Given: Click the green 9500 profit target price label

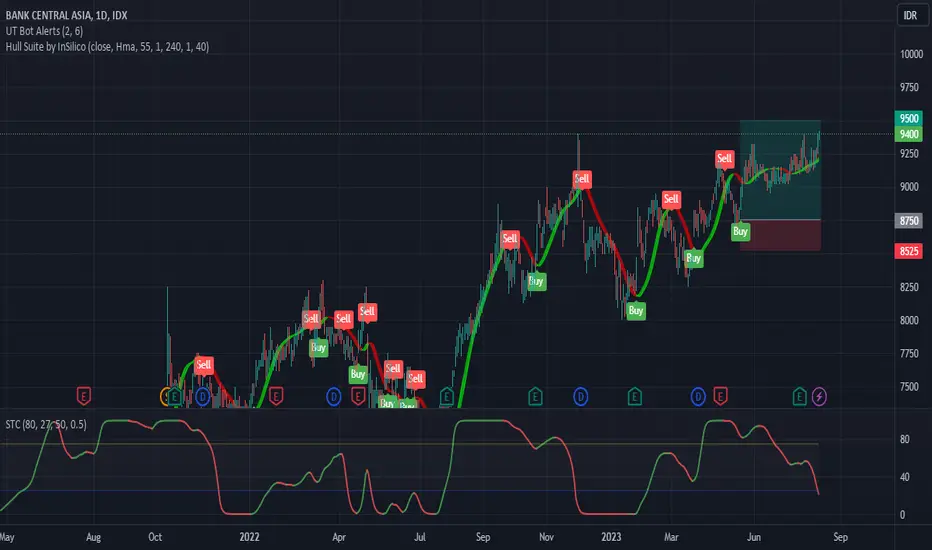Looking at the screenshot, I should 909,118.
